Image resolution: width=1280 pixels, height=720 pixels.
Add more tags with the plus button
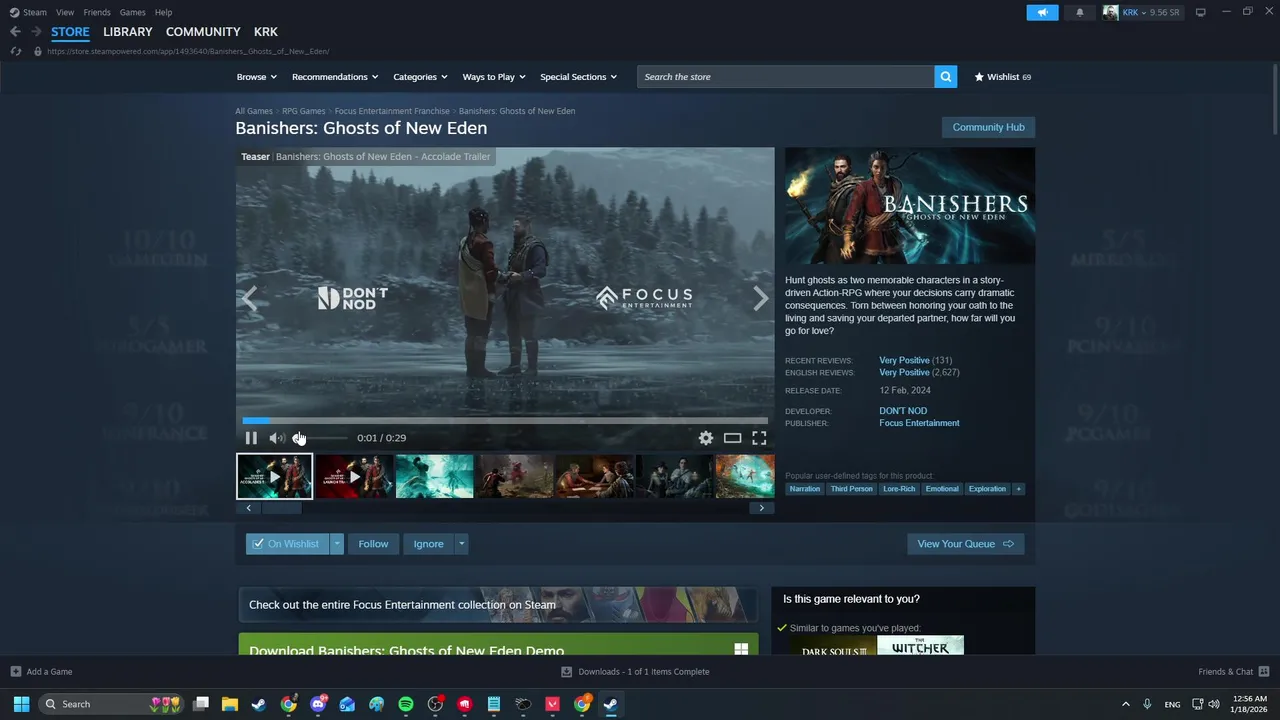[x=1019, y=489]
